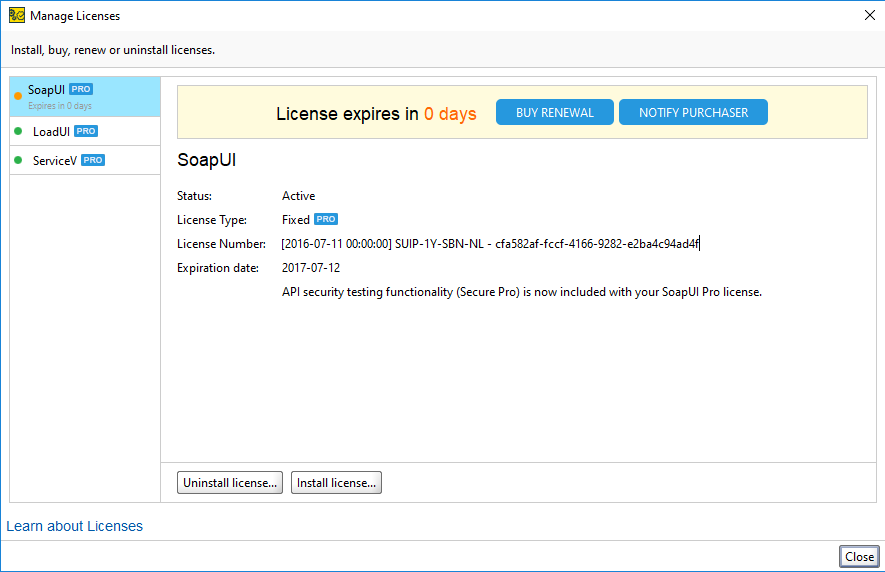The image size is (885, 572).
Task: Click the NOTIFY PURCHASER button
Action: point(693,112)
